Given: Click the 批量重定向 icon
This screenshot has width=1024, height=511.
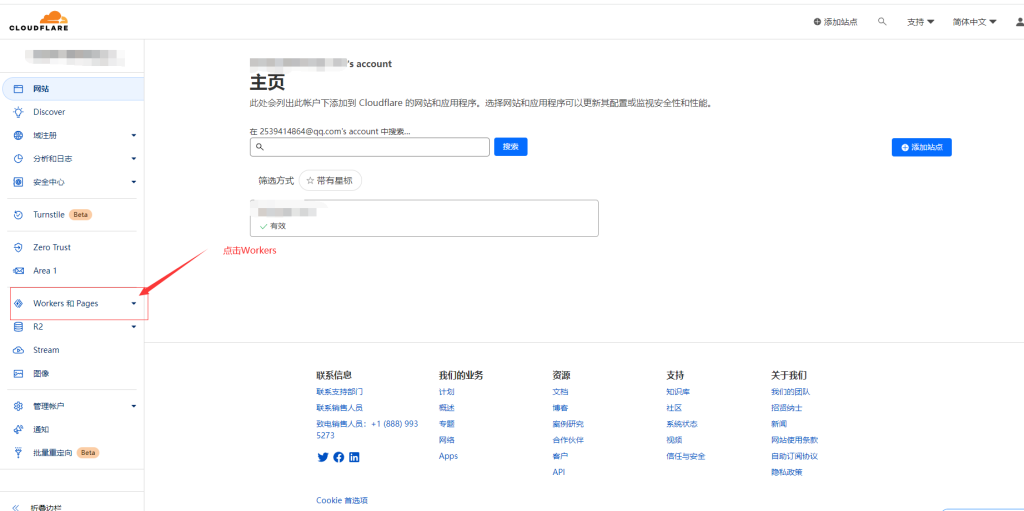Looking at the screenshot, I should (x=19, y=453).
